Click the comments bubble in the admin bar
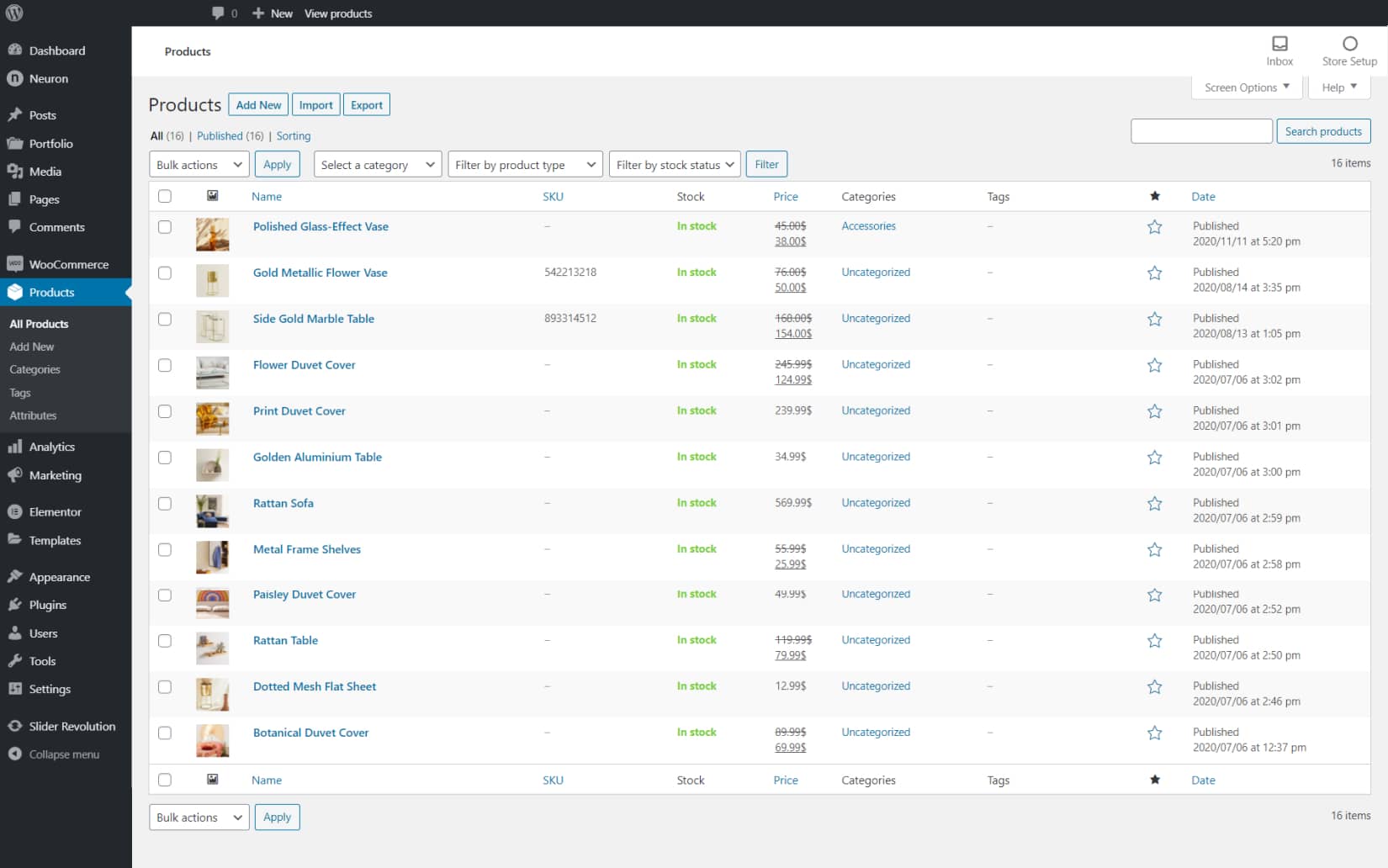Image resolution: width=1388 pixels, height=868 pixels. click(219, 13)
